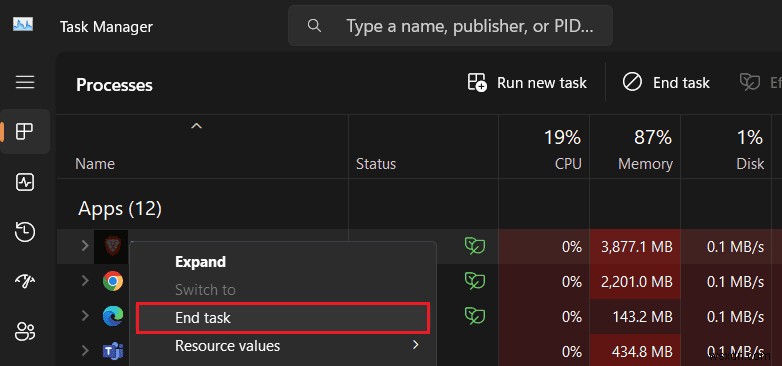Click the 3,877.1 MB memory cell
Screen dimensions: 782x366
click(x=635, y=246)
